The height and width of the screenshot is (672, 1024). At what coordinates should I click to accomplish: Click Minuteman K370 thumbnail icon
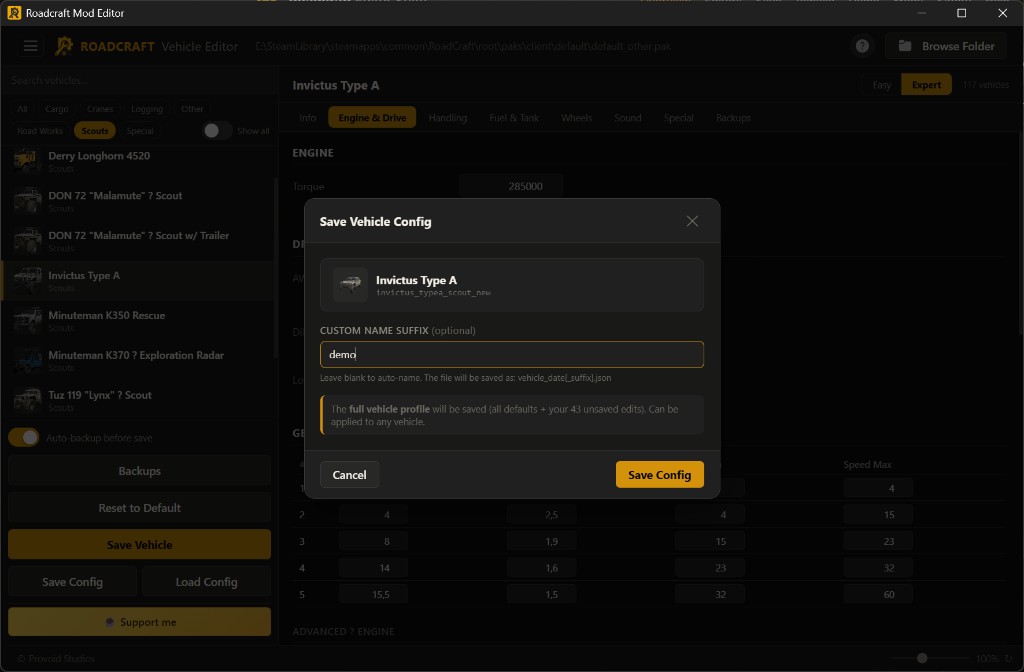27,360
